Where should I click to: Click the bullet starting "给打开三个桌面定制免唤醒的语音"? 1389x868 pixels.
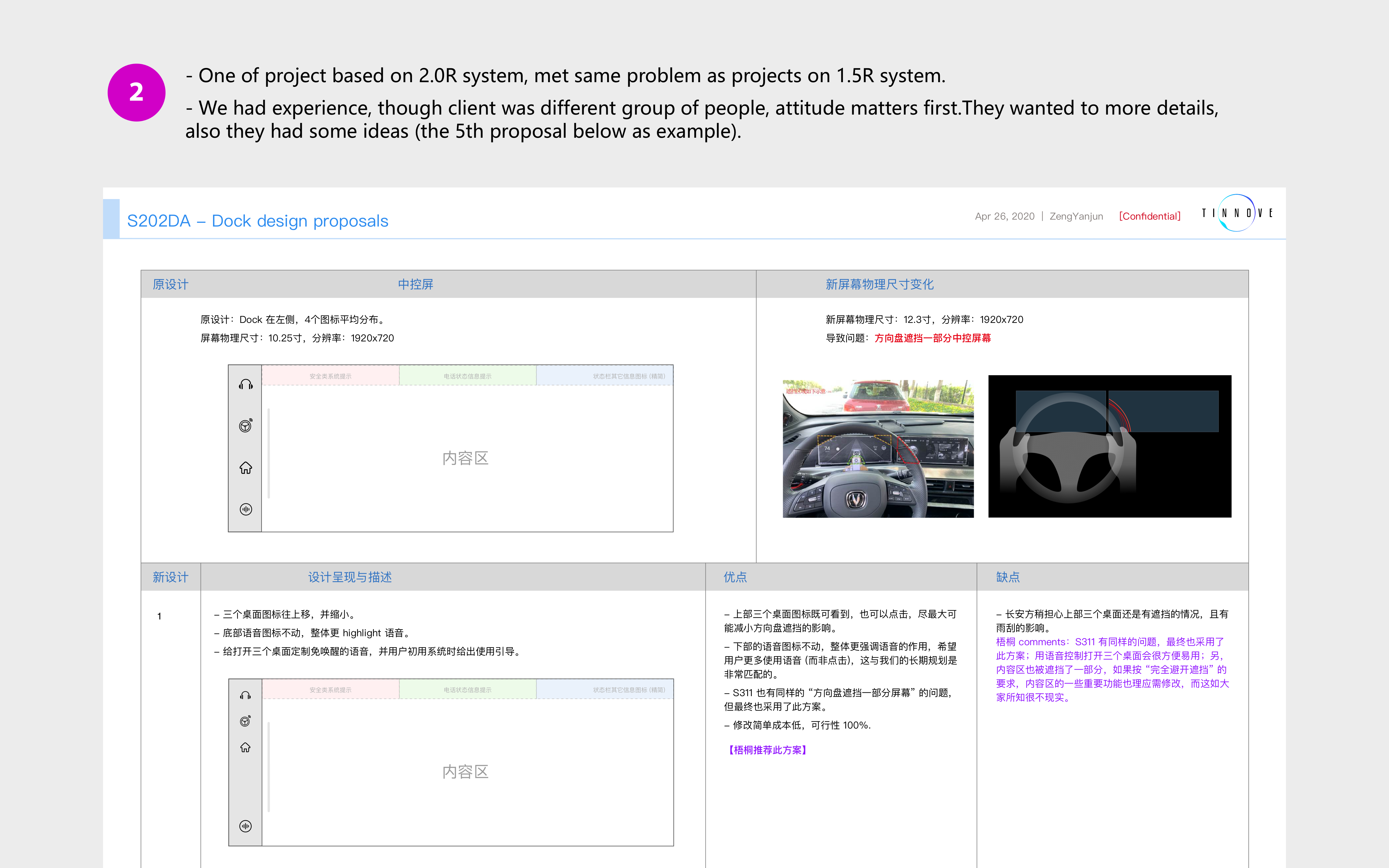(x=368, y=652)
